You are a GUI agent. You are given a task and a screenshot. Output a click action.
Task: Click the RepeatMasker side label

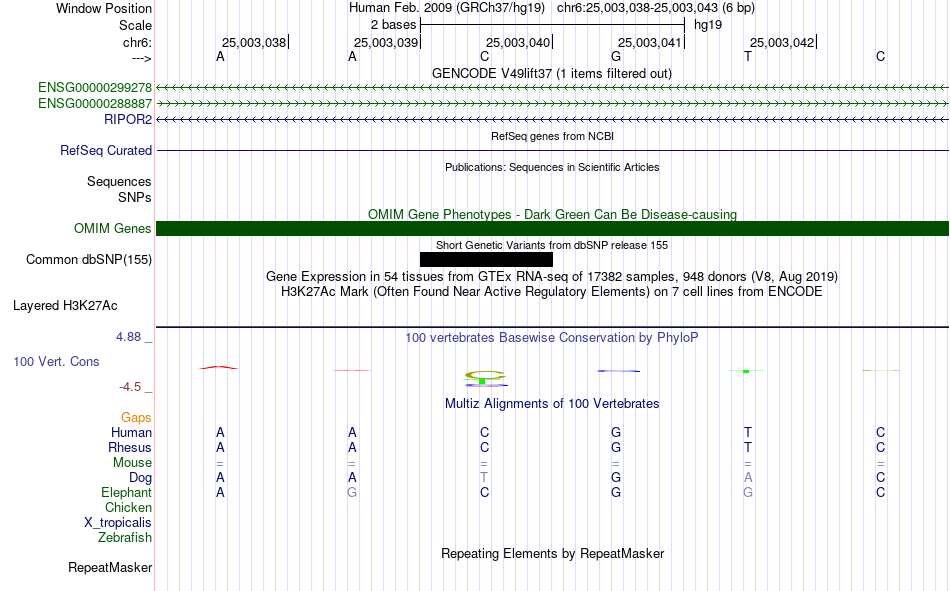click(x=110, y=567)
